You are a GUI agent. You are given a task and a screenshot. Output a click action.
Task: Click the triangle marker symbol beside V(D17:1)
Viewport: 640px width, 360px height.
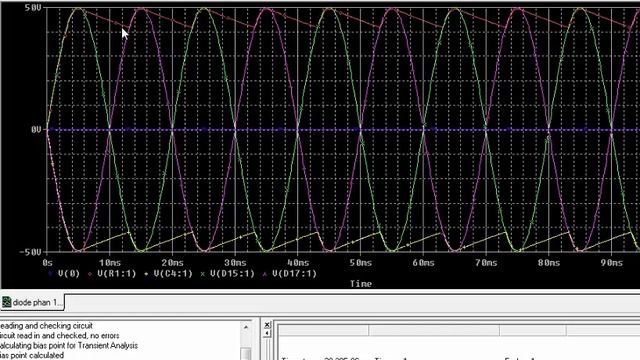point(264,274)
